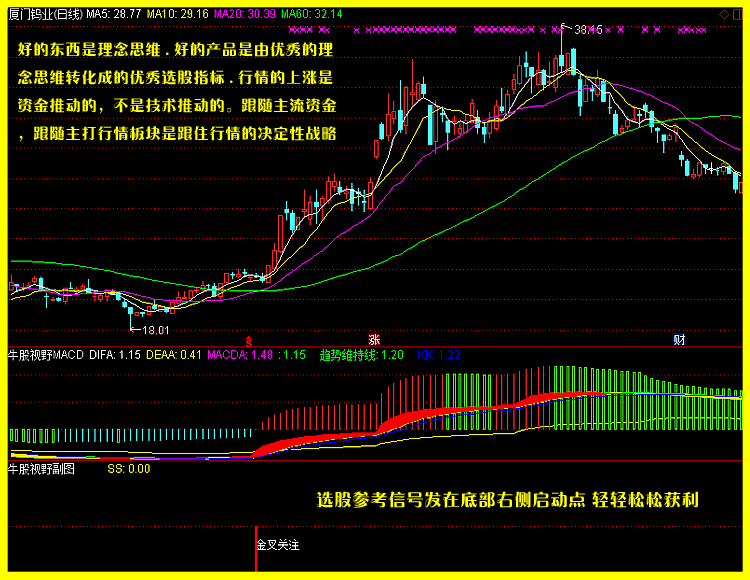Screen dimensions: 750x580
Task: Click the 趋势维持线: 1.20 label
Action: (x=361, y=354)
